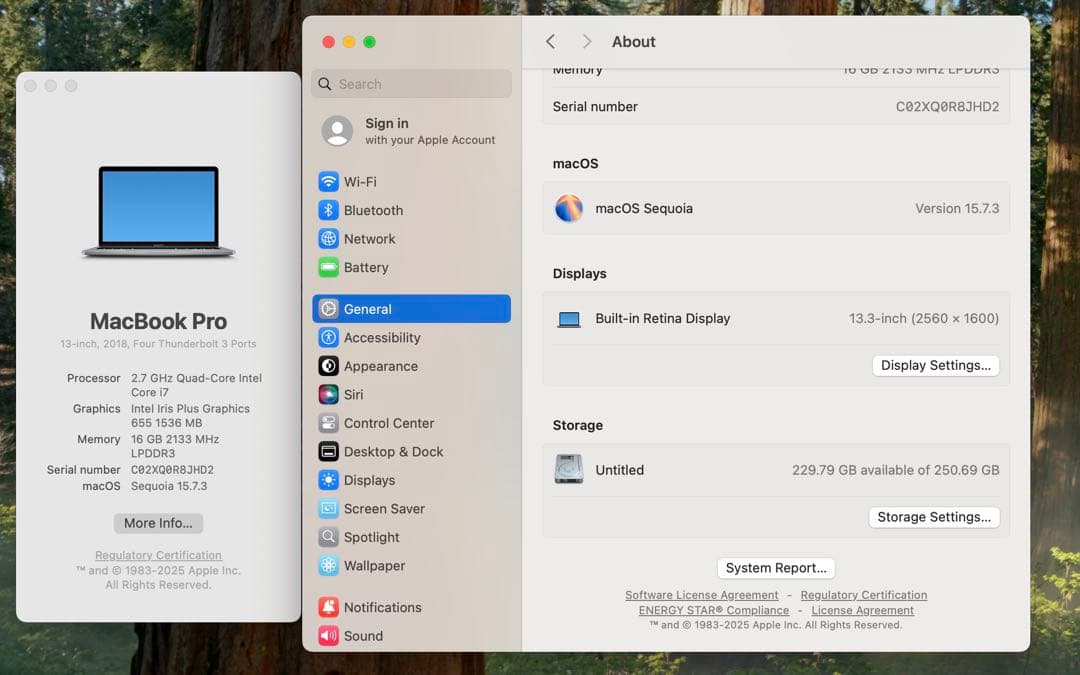
Task: Open the Software License Agreement
Action: (x=702, y=594)
